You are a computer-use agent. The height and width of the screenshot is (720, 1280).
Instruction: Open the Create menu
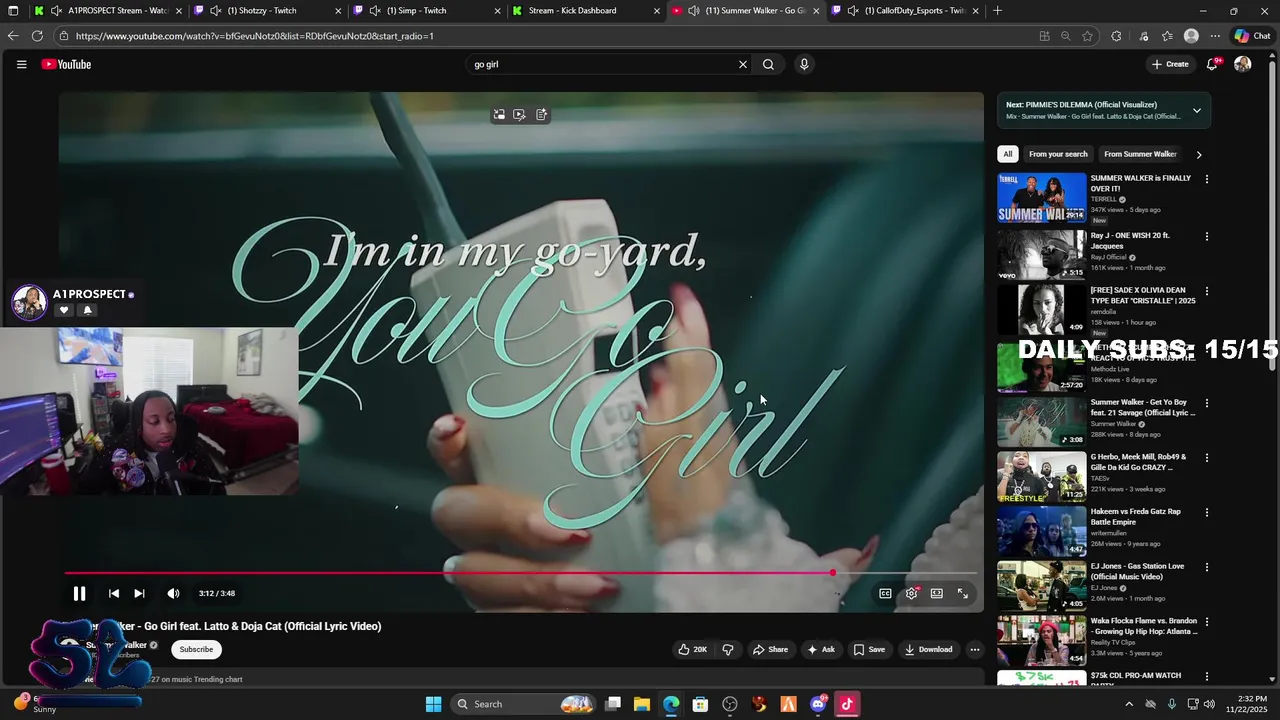coord(1169,64)
